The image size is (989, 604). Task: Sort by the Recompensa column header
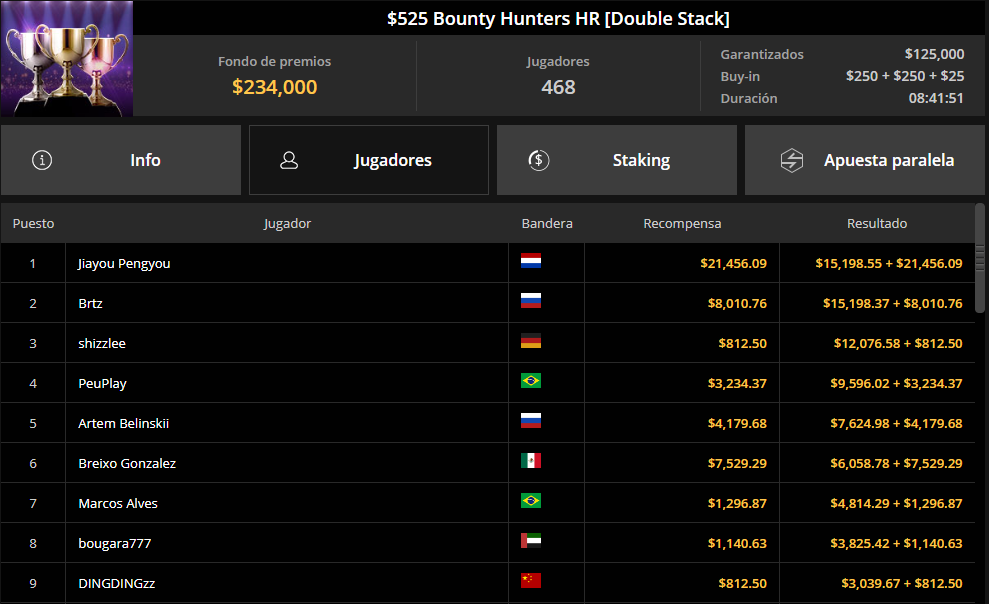click(x=682, y=223)
